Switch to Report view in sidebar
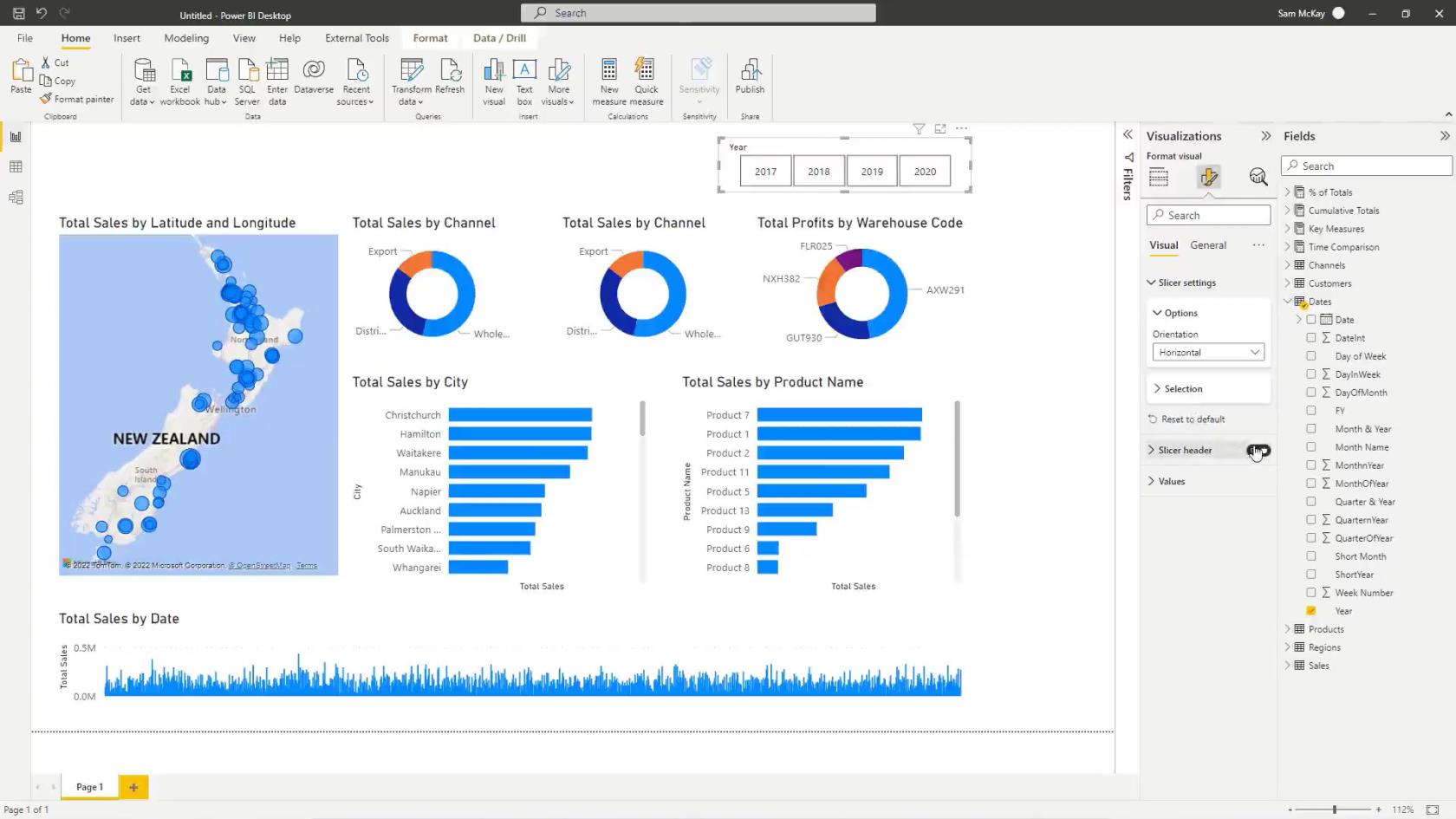 (16, 136)
